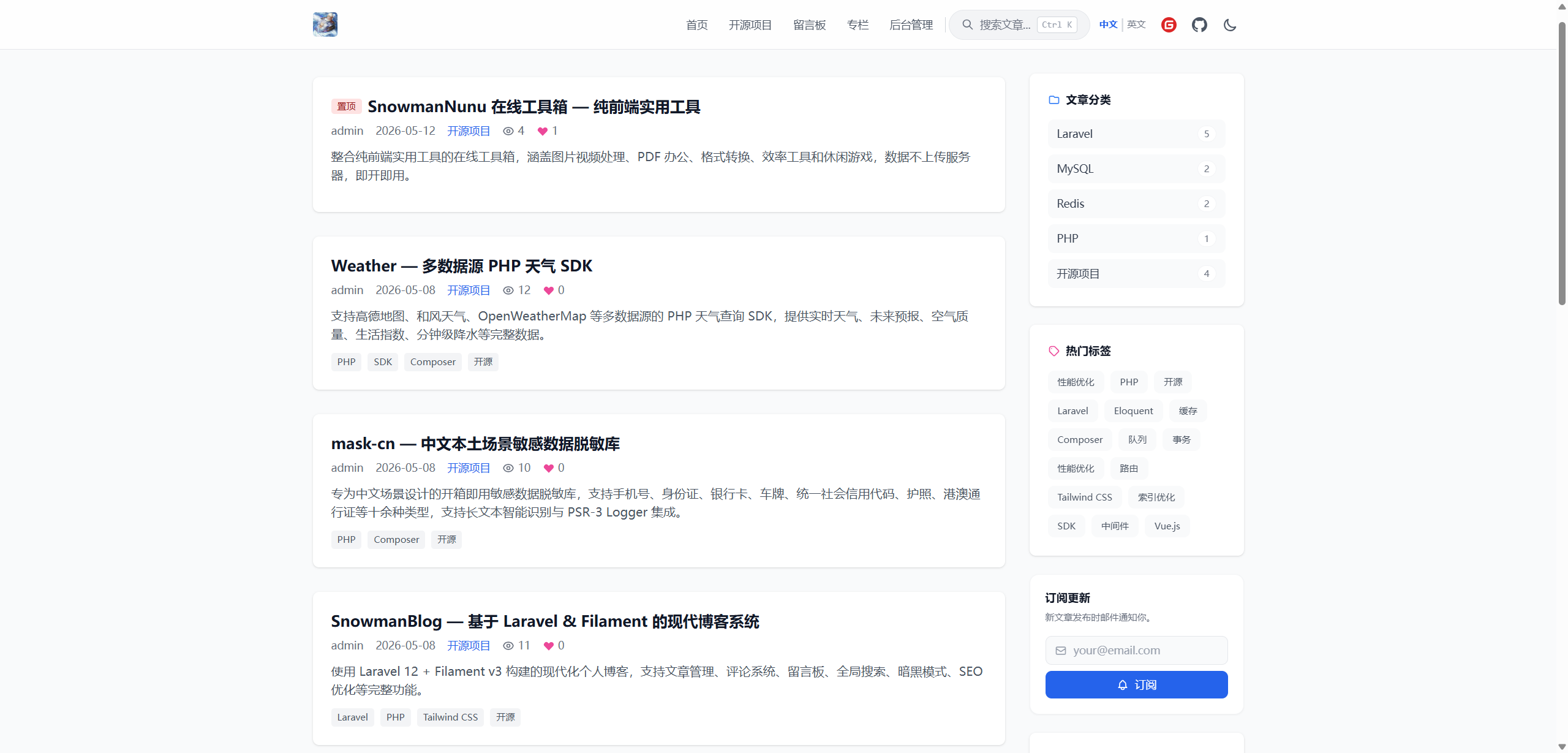
Task: Click 中间件 hot tag
Action: [1115, 526]
